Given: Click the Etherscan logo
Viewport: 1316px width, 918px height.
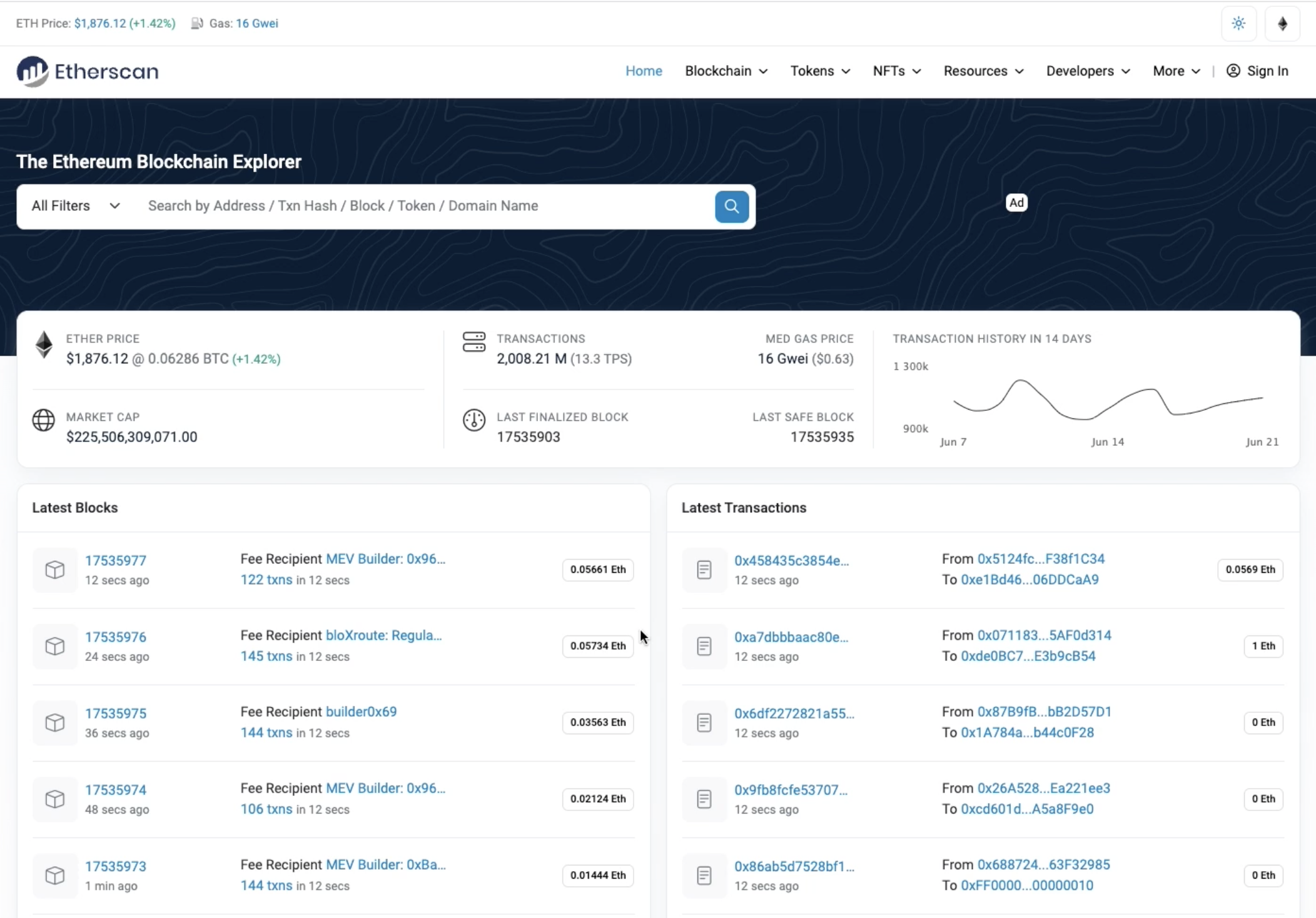Looking at the screenshot, I should click(x=87, y=71).
